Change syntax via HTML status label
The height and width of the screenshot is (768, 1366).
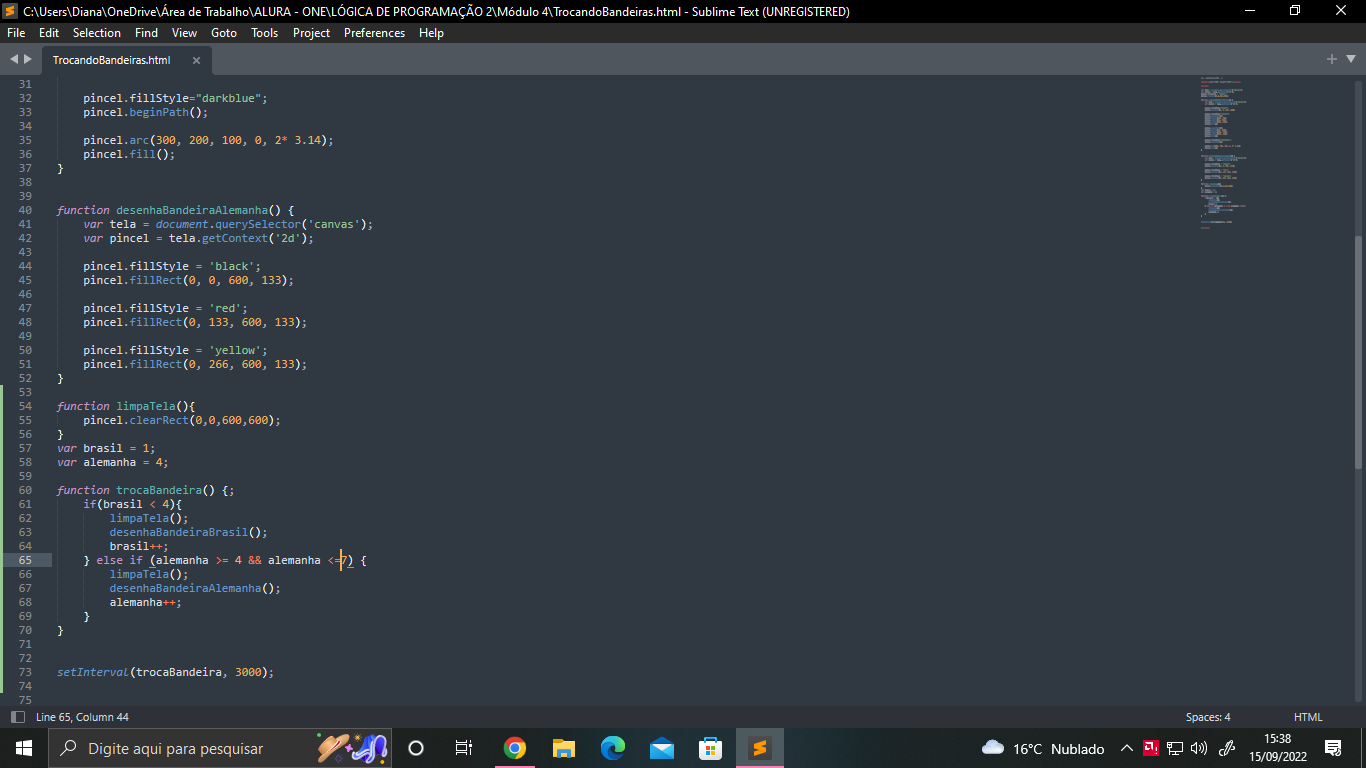(x=1308, y=717)
